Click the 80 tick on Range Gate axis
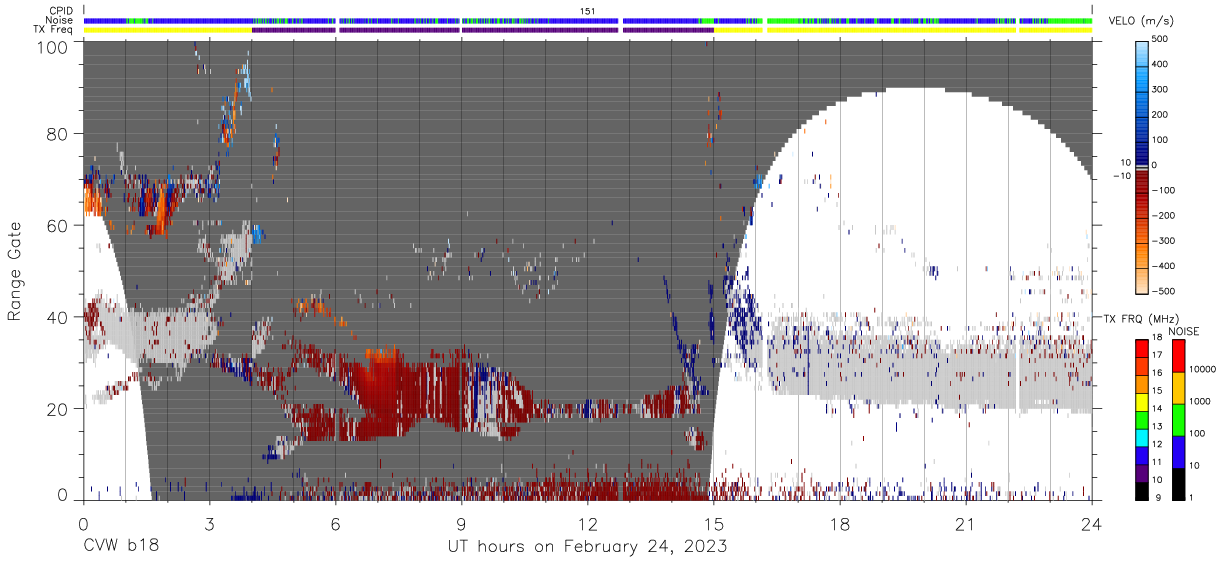The height and width of the screenshot is (567, 1228). (x=57, y=133)
